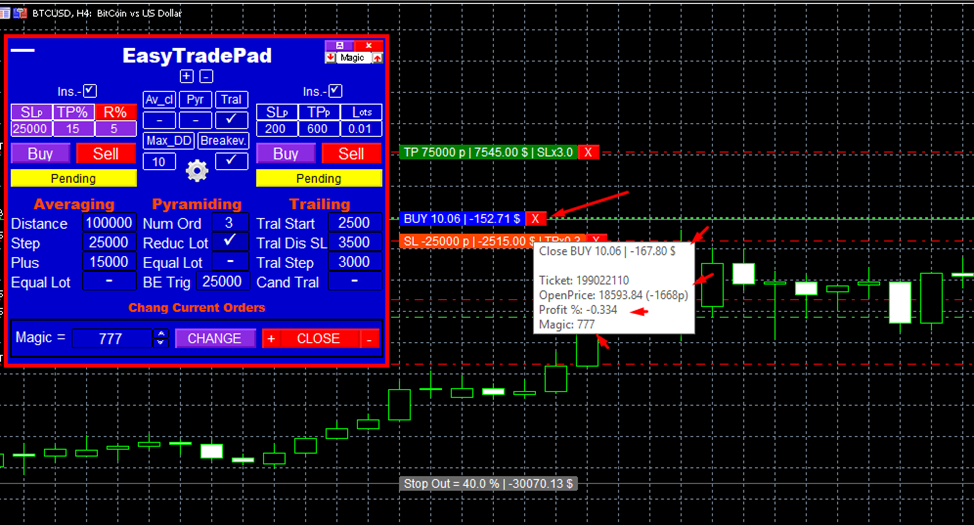The image size is (974, 525).
Task: Select the TP% mode button
Action: coord(73,112)
